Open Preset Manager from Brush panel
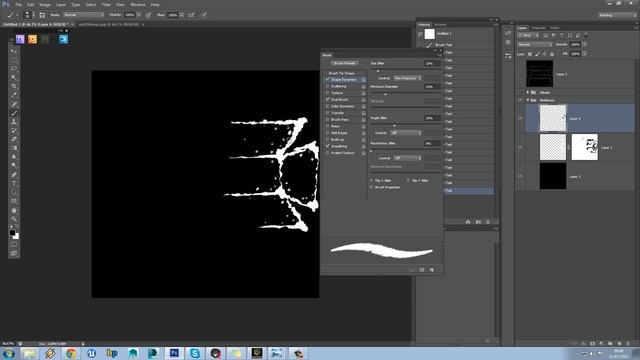The image size is (640, 360). (422, 270)
